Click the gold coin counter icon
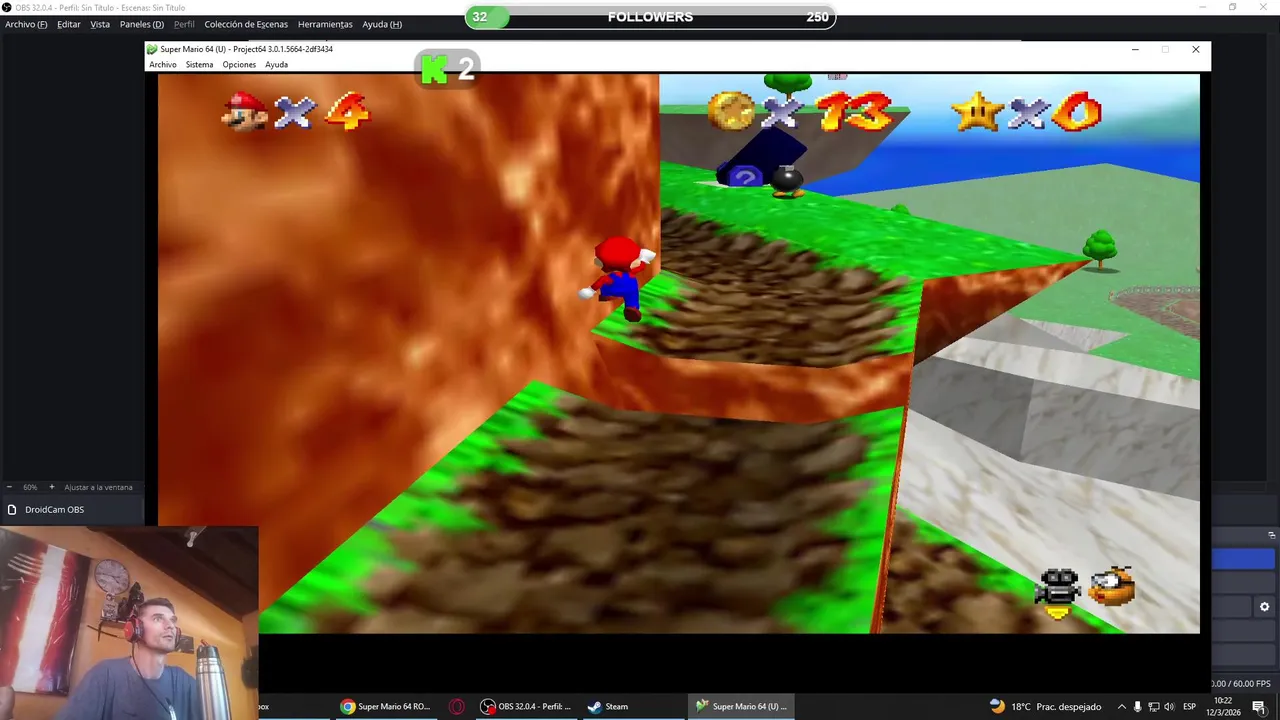The image size is (1280, 720). (x=731, y=110)
